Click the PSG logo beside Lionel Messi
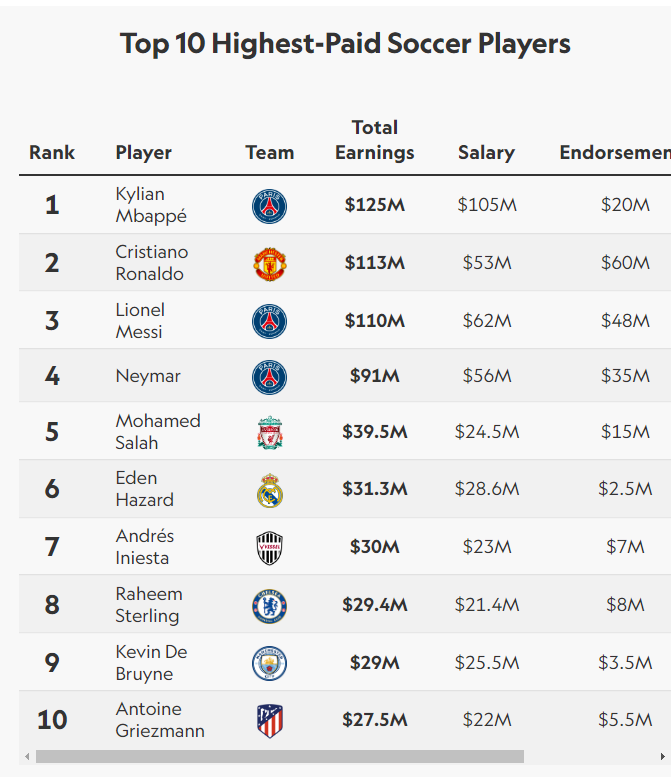Screen dimensions: 671x777 pos(269,321)
